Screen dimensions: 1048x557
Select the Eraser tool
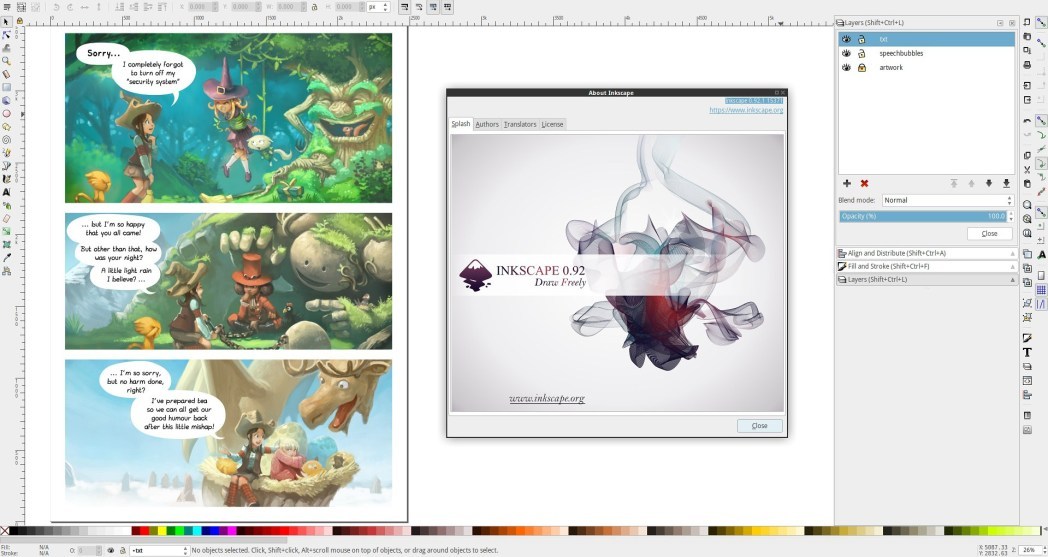tap(7, 218)
